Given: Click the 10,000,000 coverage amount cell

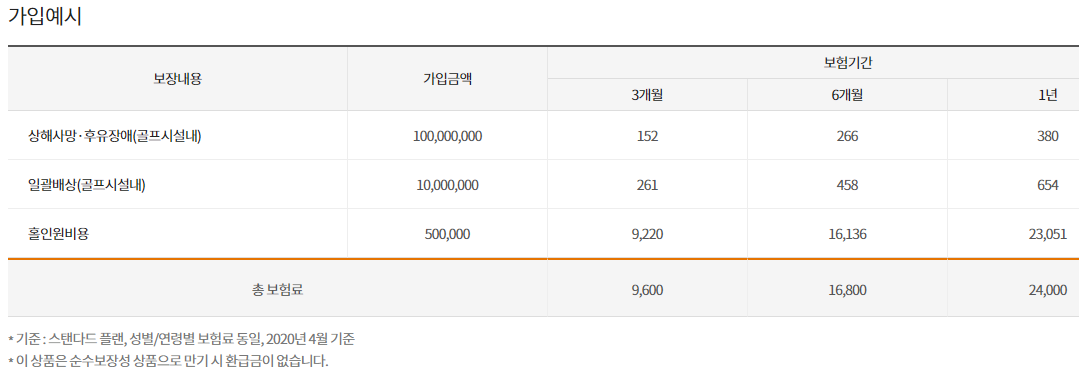Looking at the screenshot, I should (447, 185).
